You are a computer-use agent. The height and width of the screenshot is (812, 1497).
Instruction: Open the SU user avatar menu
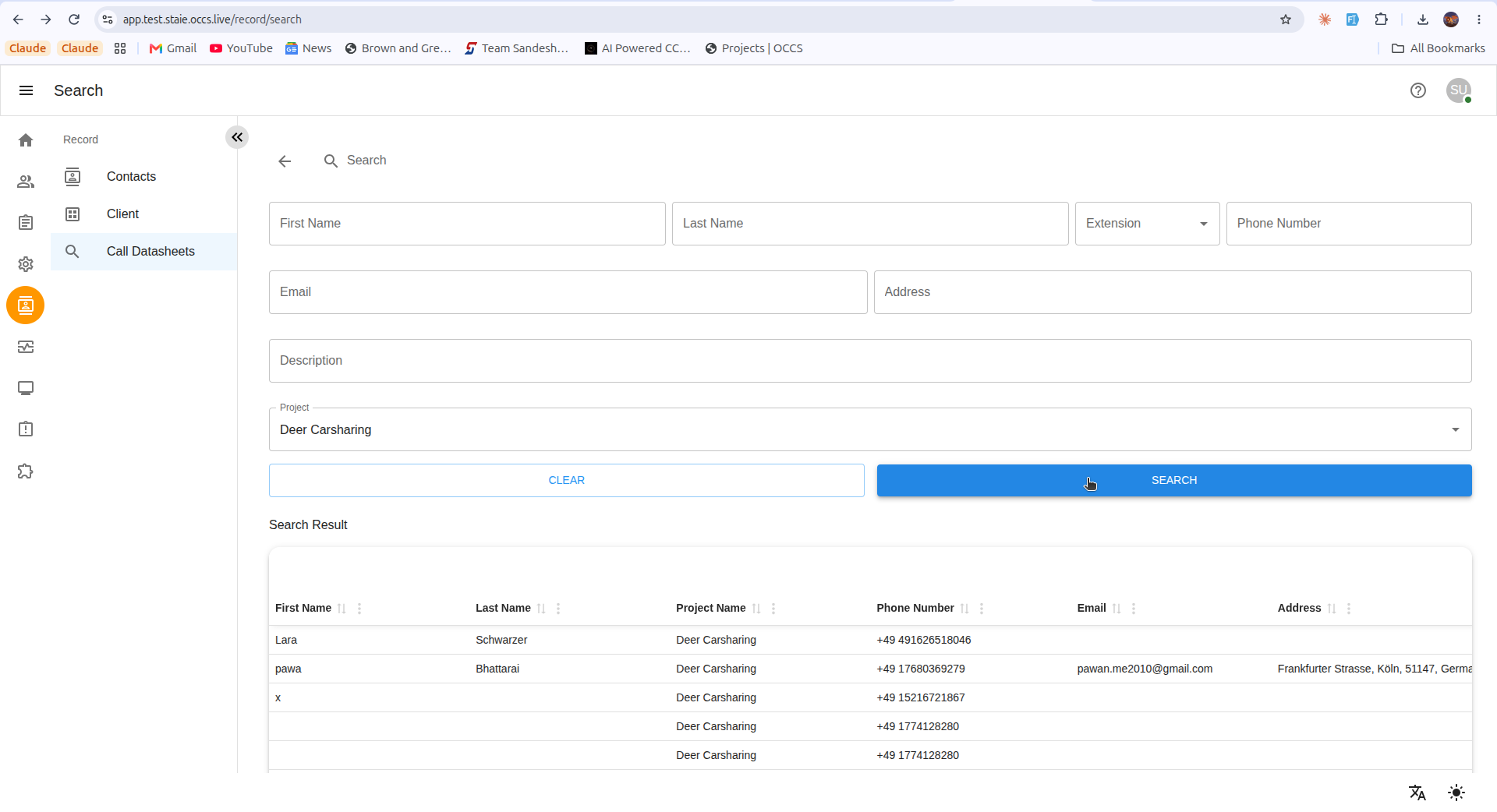tap(1459, 90)
